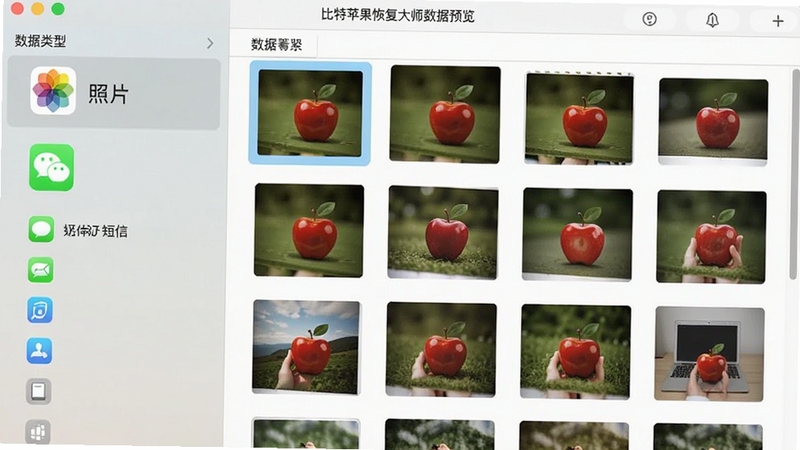This screenshot has height=450, width=800.
Task: Select first apple photo in second row
Action: tap(309, 230)
